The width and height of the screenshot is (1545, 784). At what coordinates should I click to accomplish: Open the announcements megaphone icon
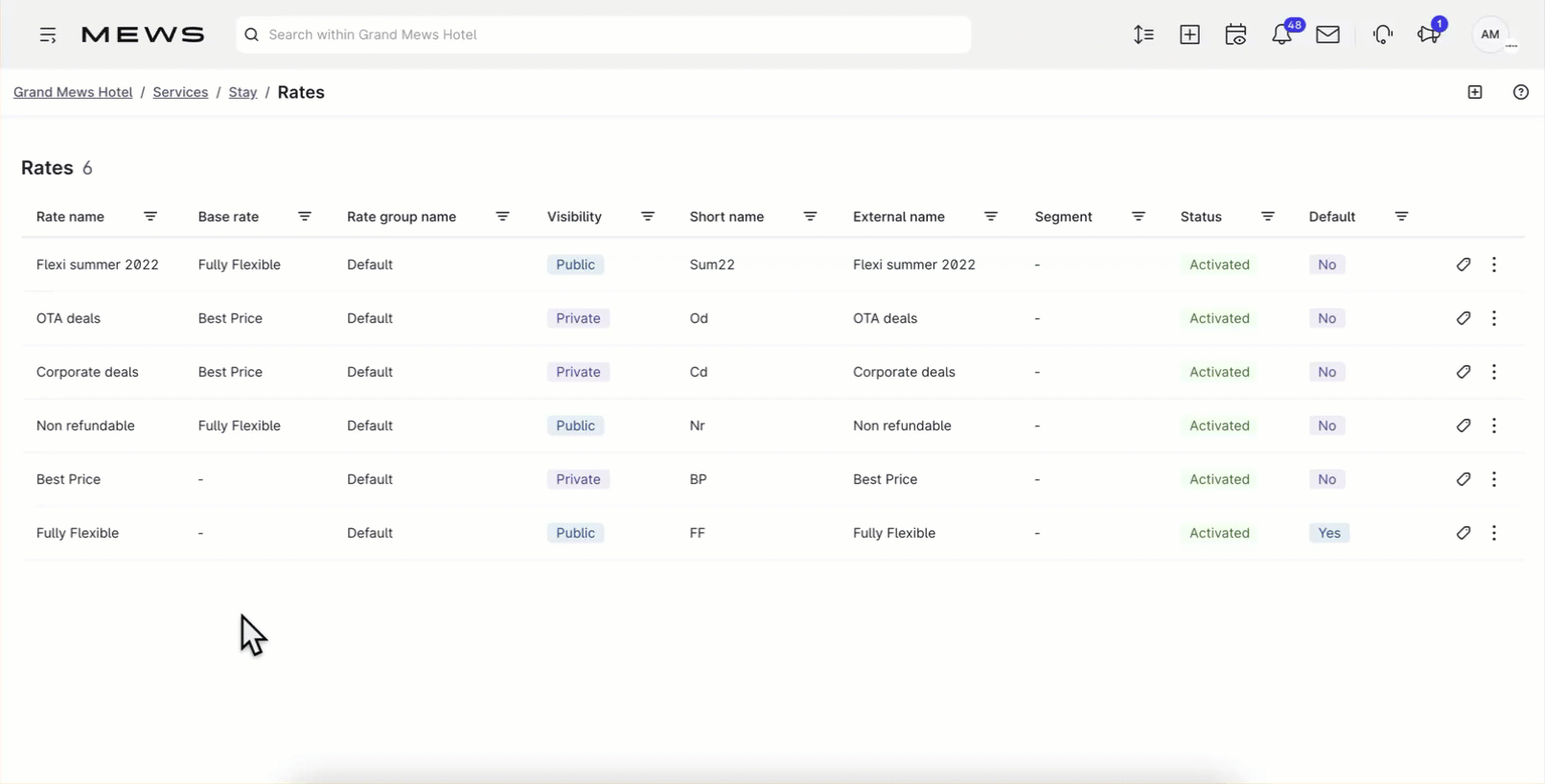[x=1429, y=35]
